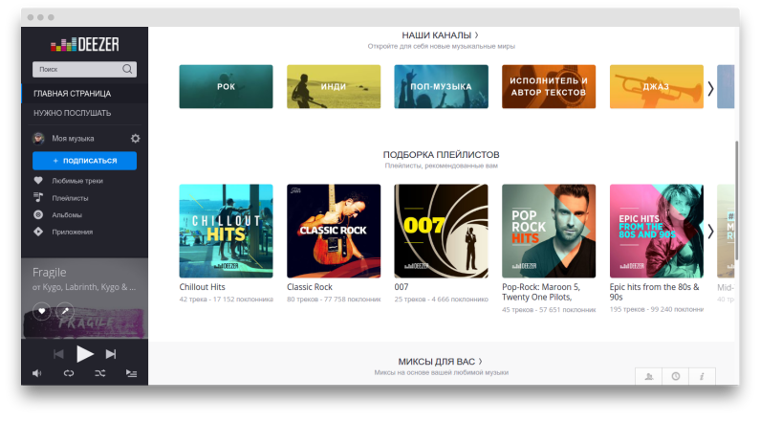This screenshot has height=422, width=760.
Task: Skip to previous track
Action: pyautogui.click(x=59, y=354)
